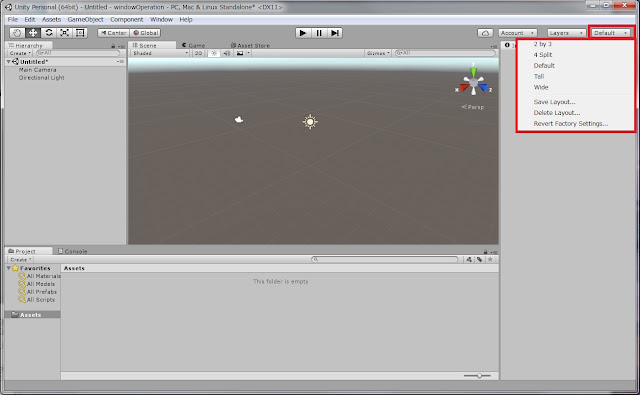Select Save Layout... option
The image size is (640, 395).
(x=554, y=102)
